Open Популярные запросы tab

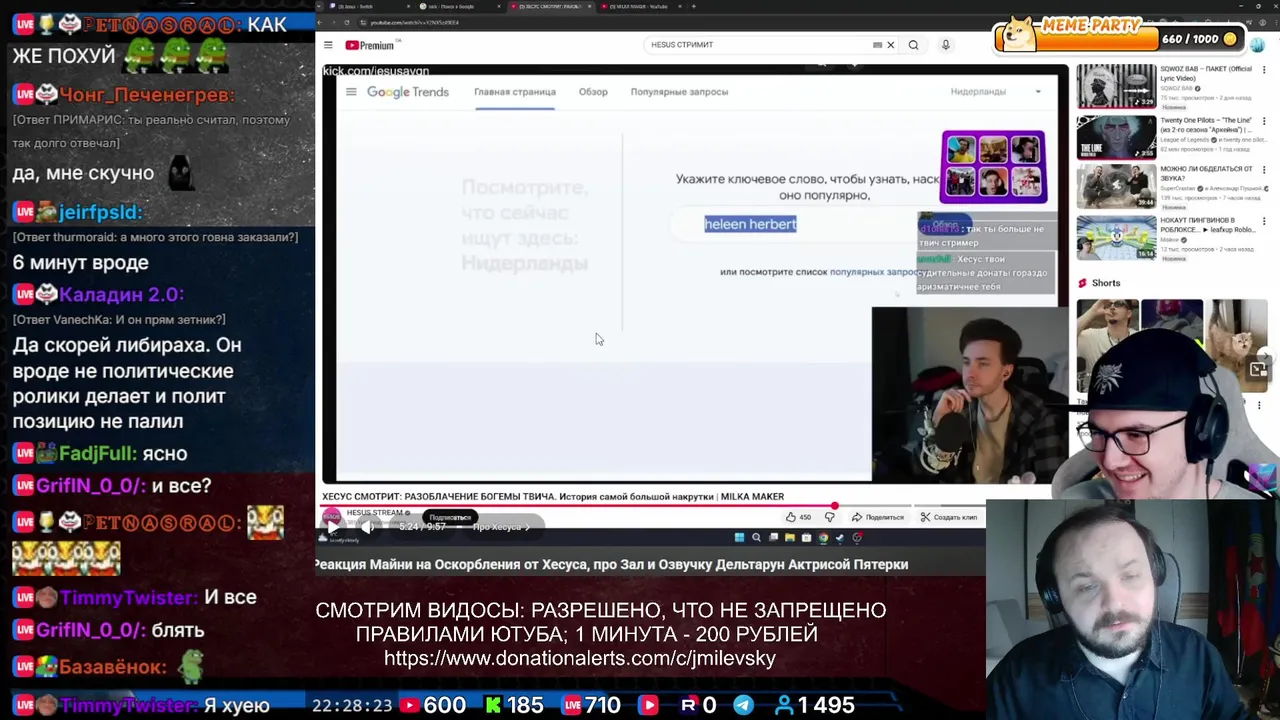click(x=679, y=92)
